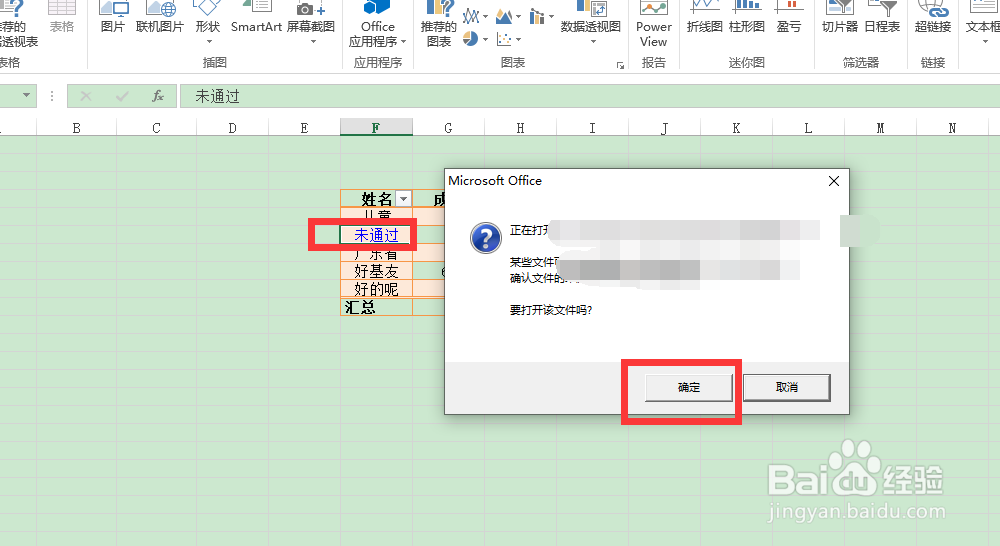
Task: Select column D header
Action: [x=232, y=128]
